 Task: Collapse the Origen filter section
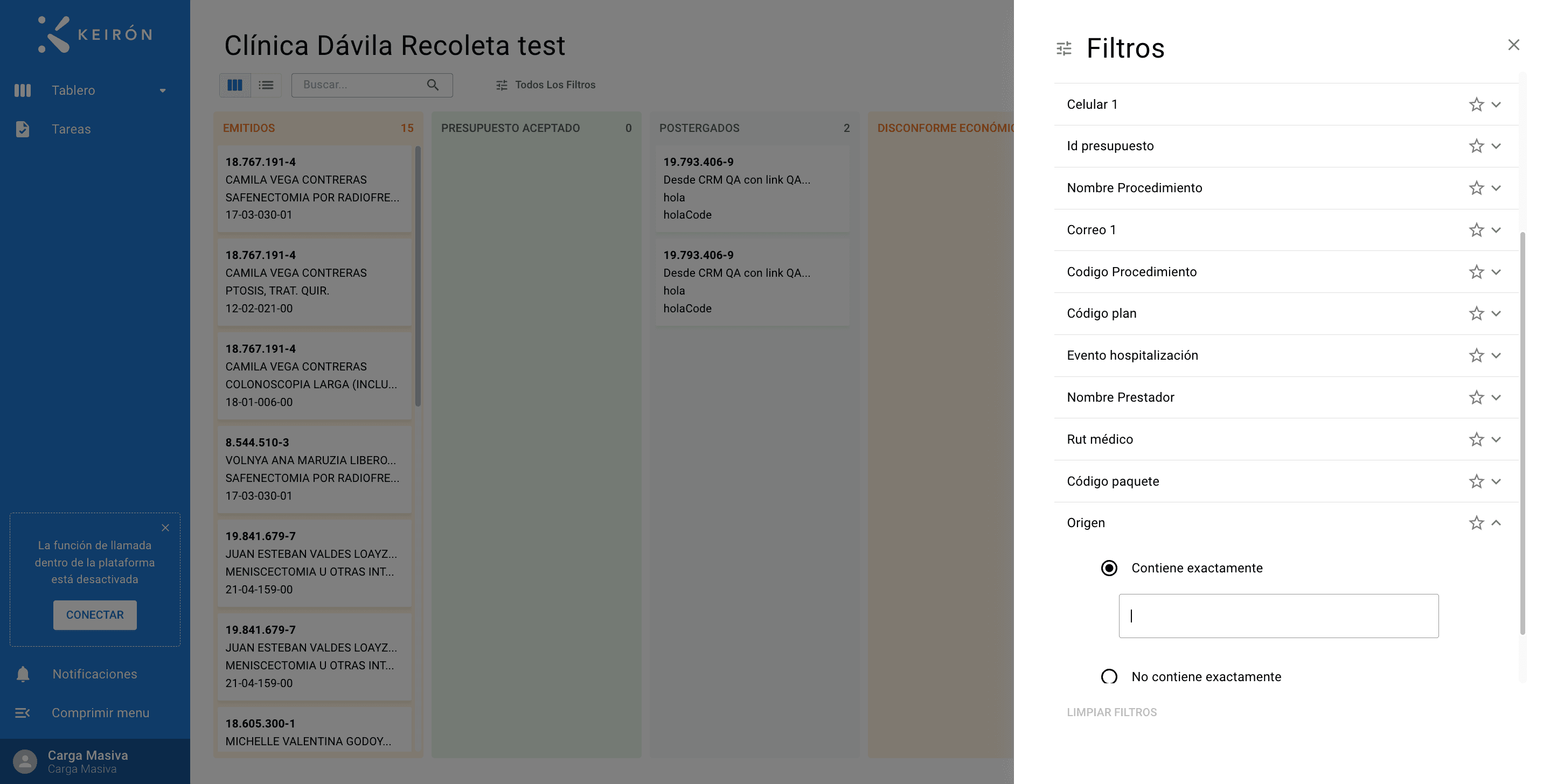[1496, 522]
